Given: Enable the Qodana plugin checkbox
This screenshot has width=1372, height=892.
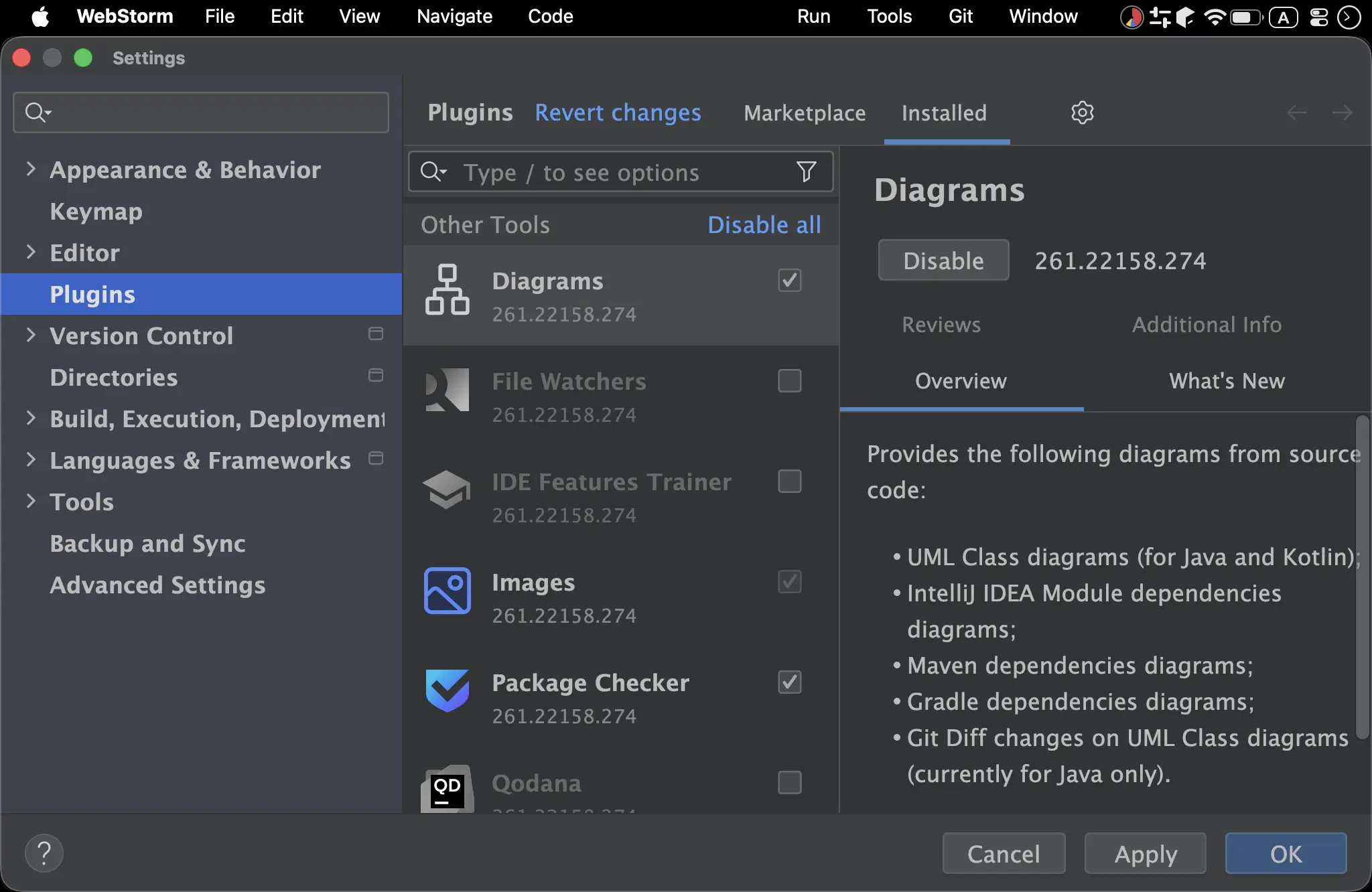Looking at the screenshot, I should (790, 782).
